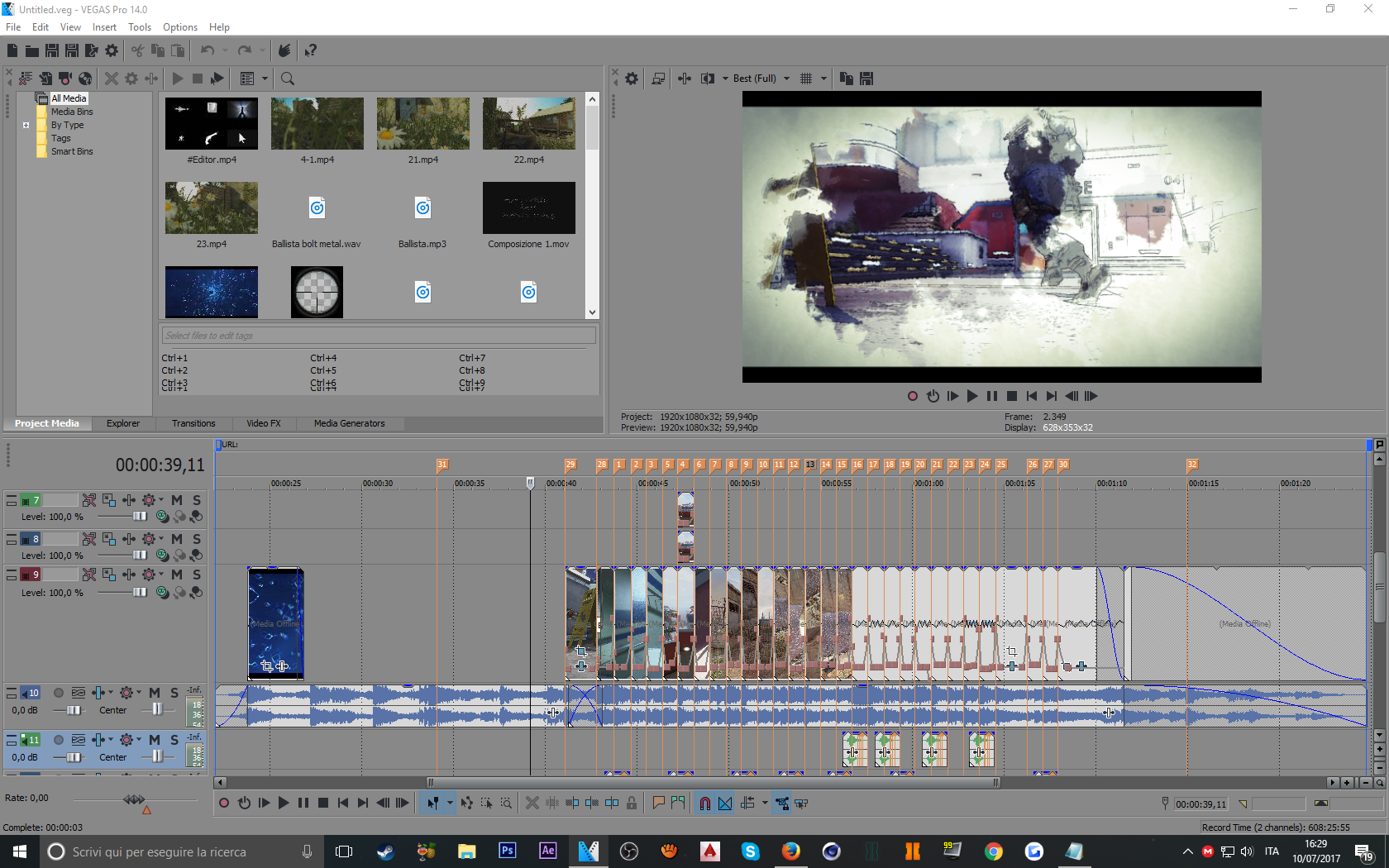Switch to the Transitions tab

point(193,423)
